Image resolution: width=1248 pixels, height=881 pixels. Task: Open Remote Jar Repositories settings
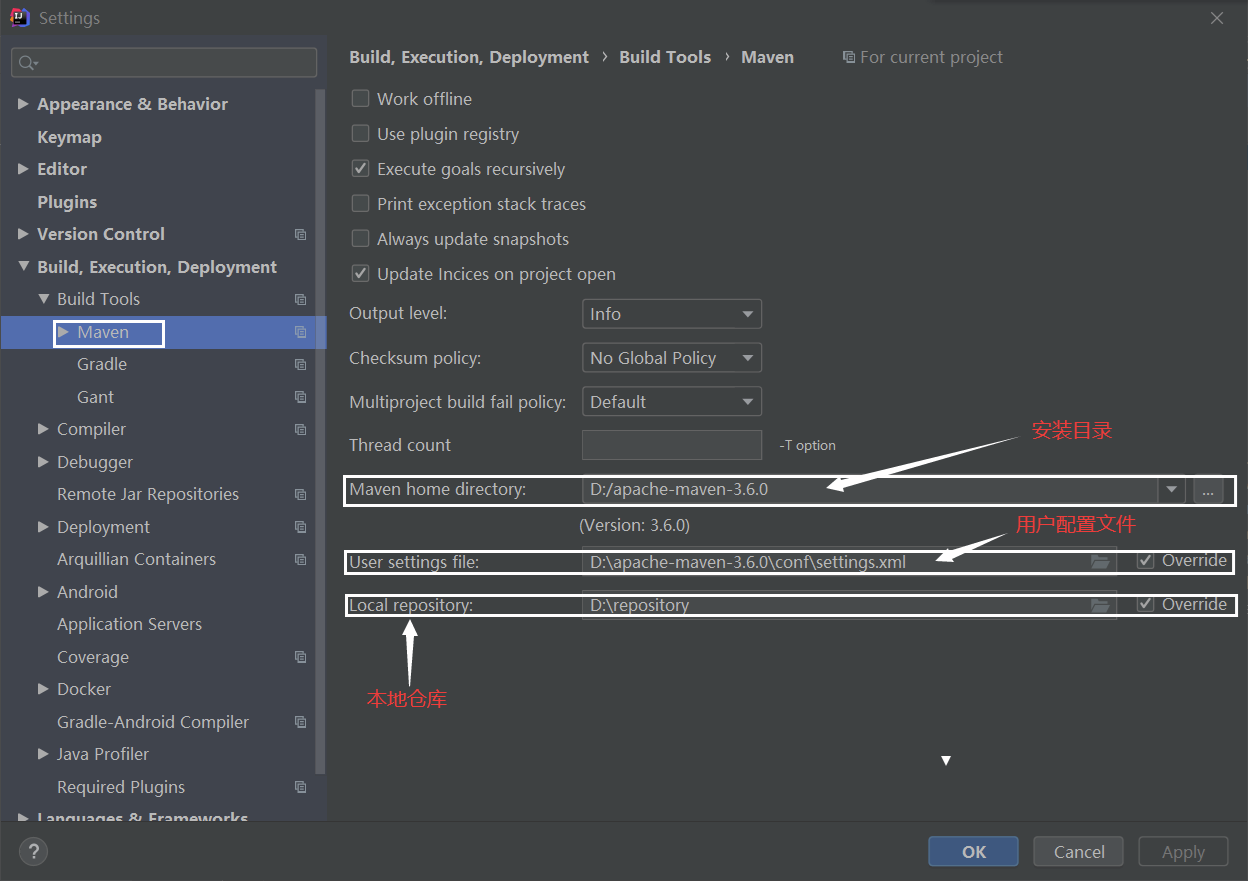coord(148,494)
